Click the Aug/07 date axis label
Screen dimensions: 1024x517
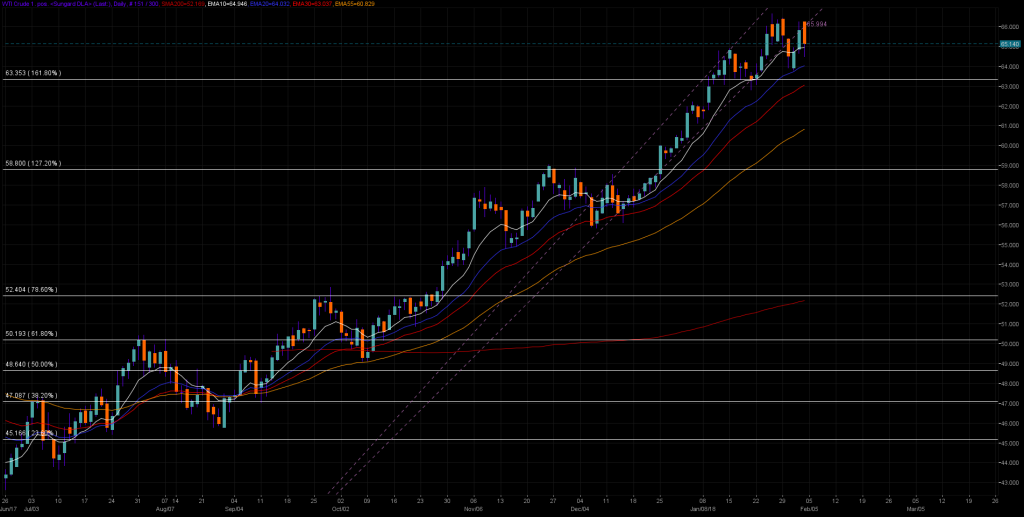coord(166,508)
